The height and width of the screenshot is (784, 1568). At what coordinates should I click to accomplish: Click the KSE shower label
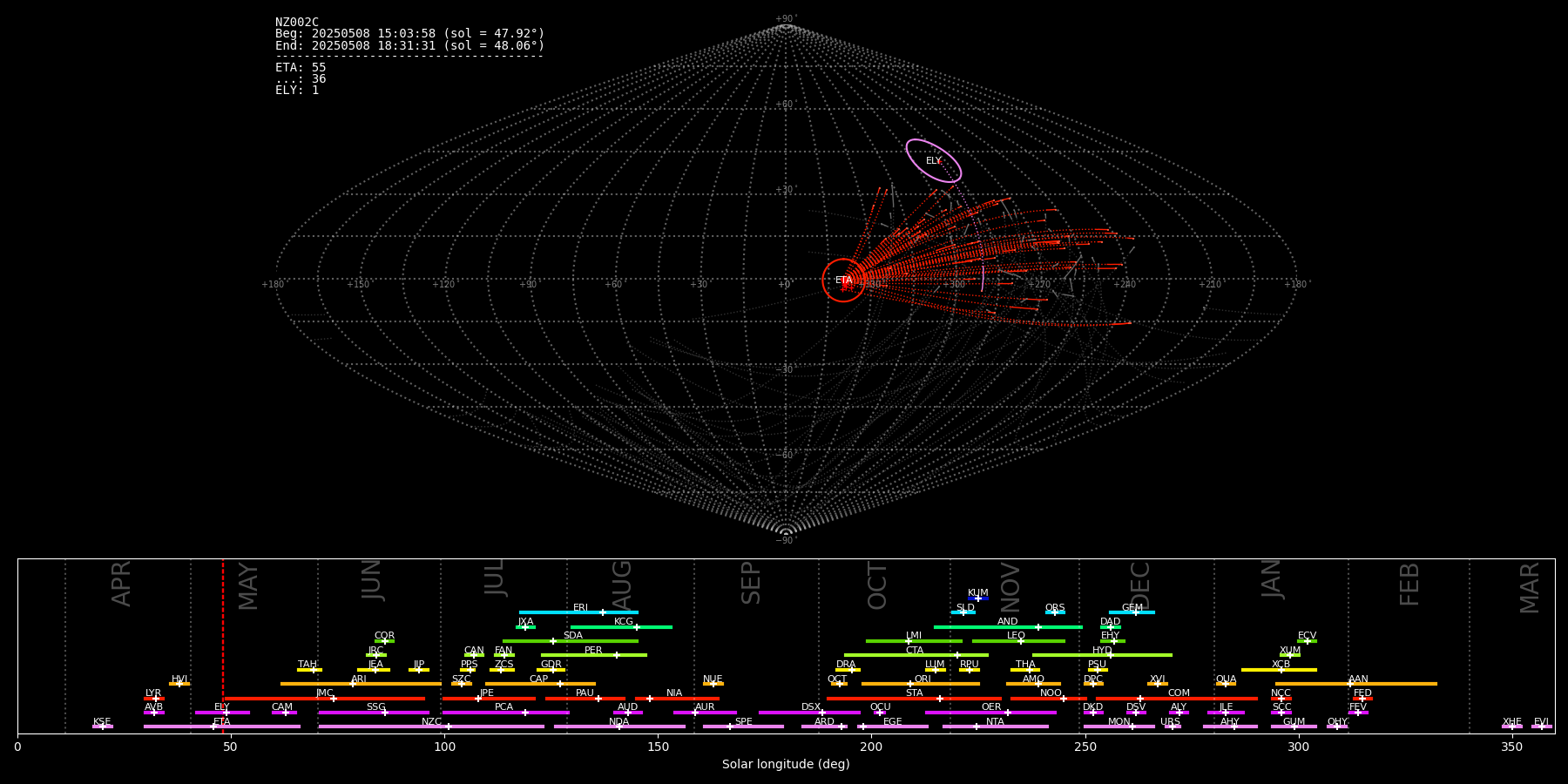point(102,722)
